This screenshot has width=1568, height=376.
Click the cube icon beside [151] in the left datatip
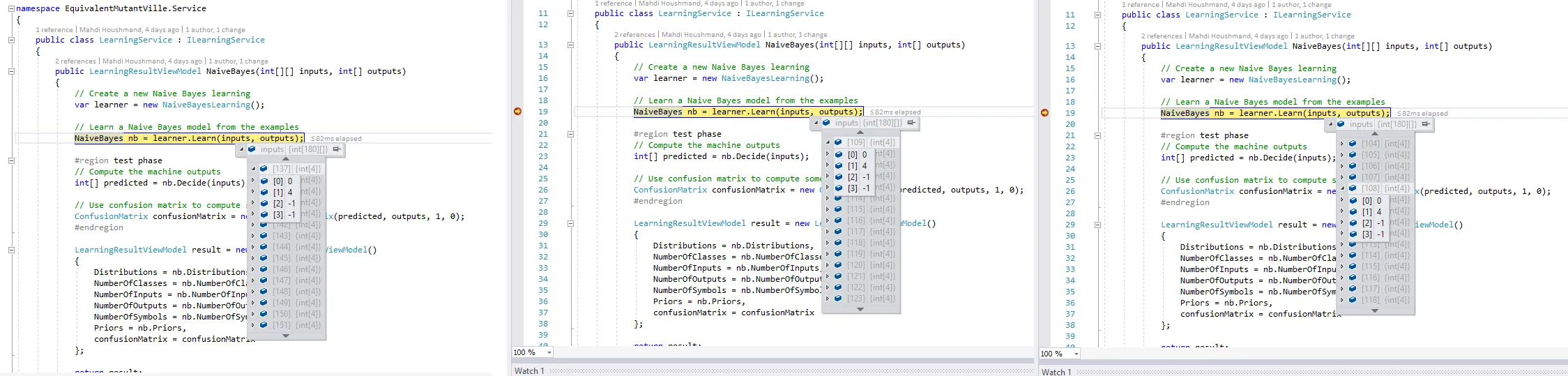(264, 325)
